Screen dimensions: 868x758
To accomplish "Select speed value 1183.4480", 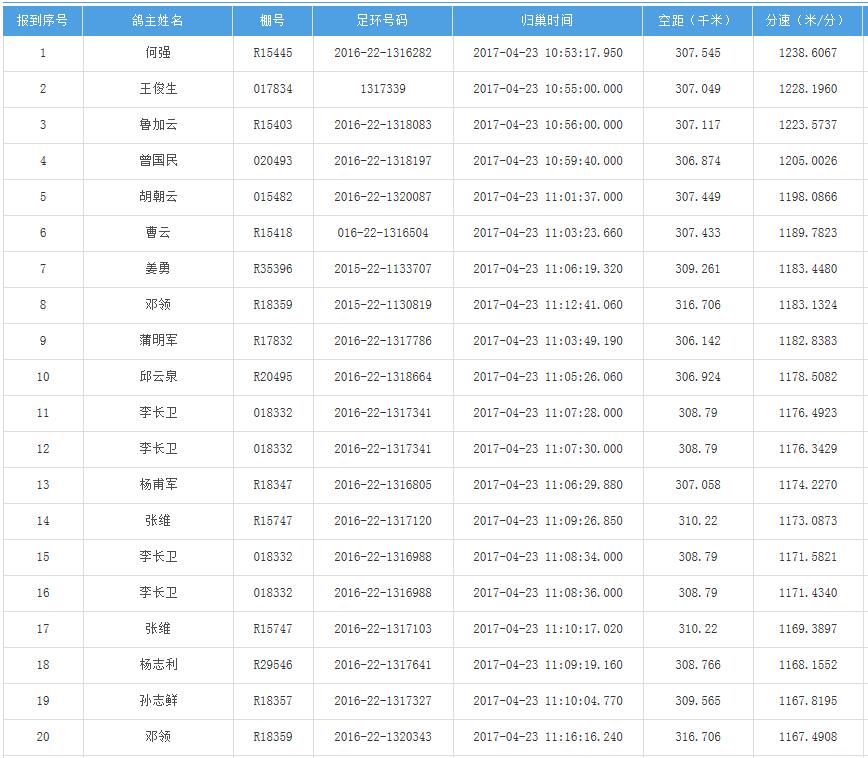I will [807, 269].
